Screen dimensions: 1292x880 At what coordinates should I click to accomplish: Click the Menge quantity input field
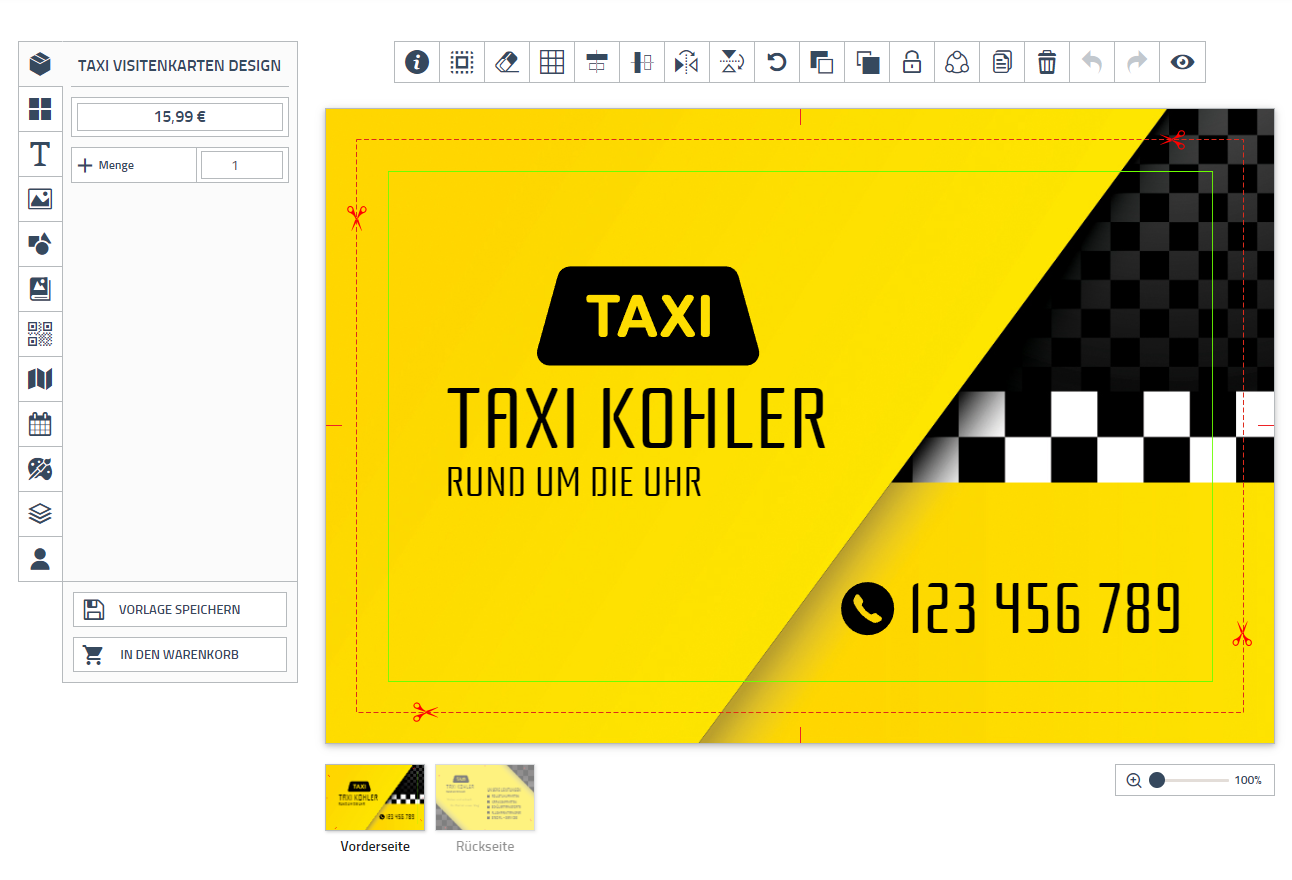point(242,165)
